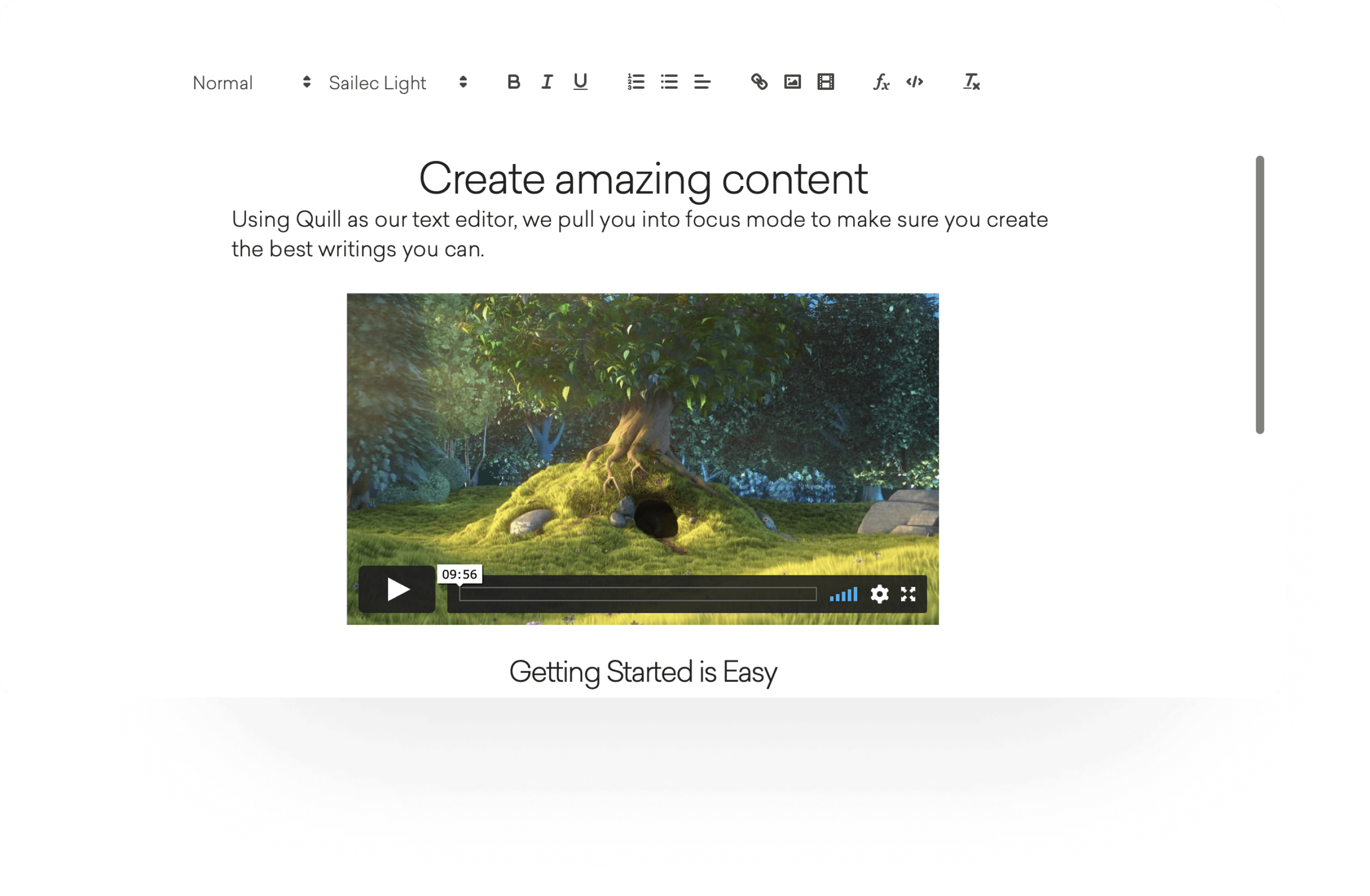Screen dimensions: 1370x896
Task: Click the video settings gear icon
Action: tap(879, 594)
